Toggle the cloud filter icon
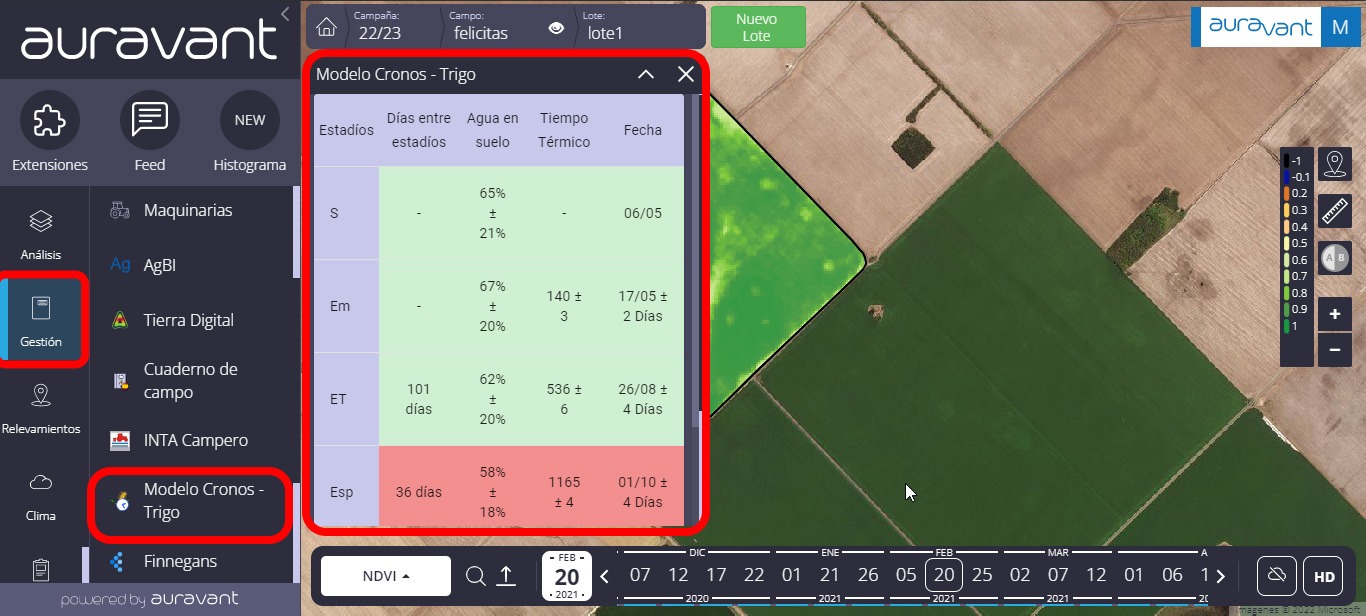Image resolution: width=1366 pixels, height=616 pixels. tap(1277, 576)
